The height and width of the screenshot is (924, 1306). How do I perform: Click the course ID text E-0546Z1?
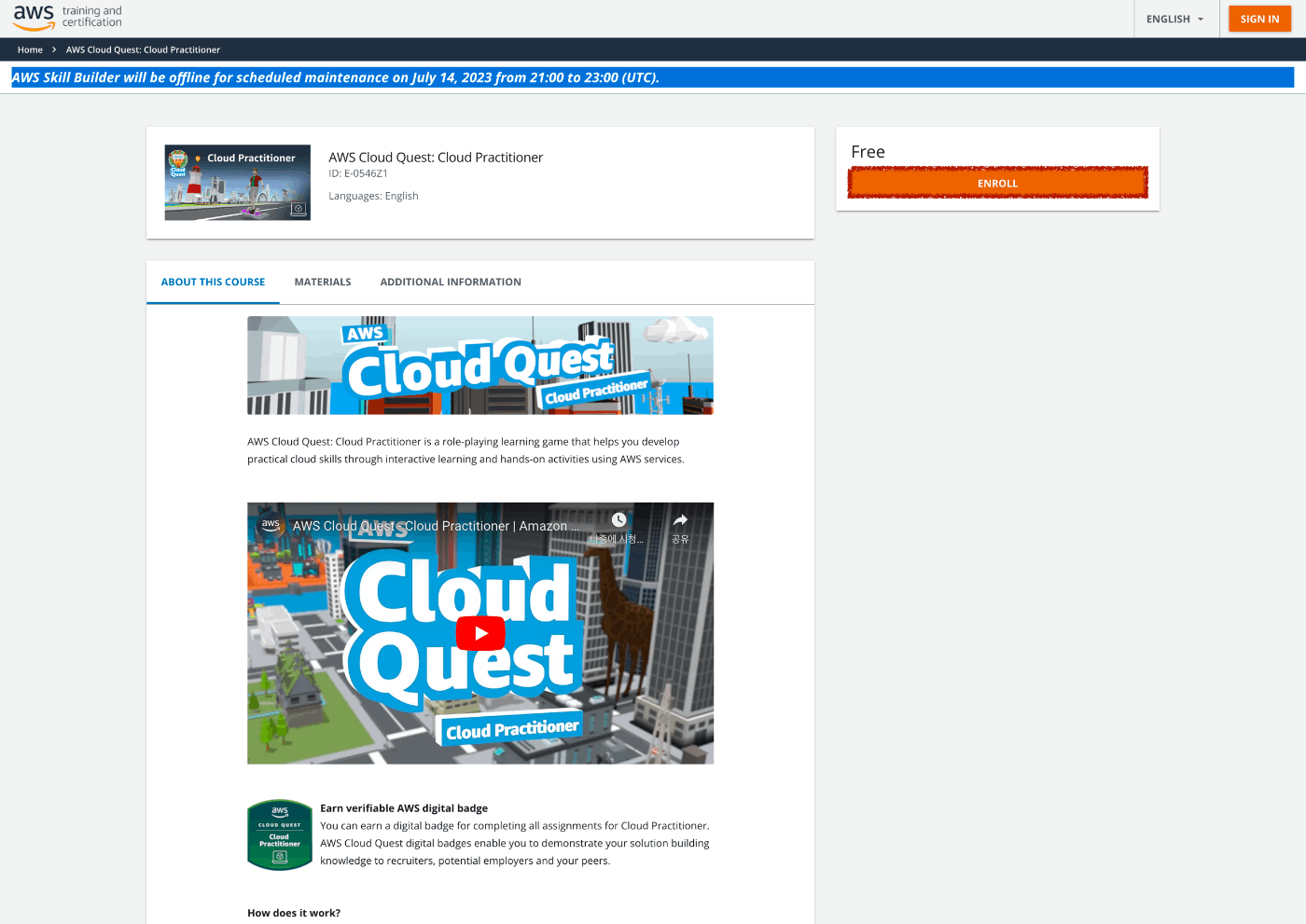[358, 173]
